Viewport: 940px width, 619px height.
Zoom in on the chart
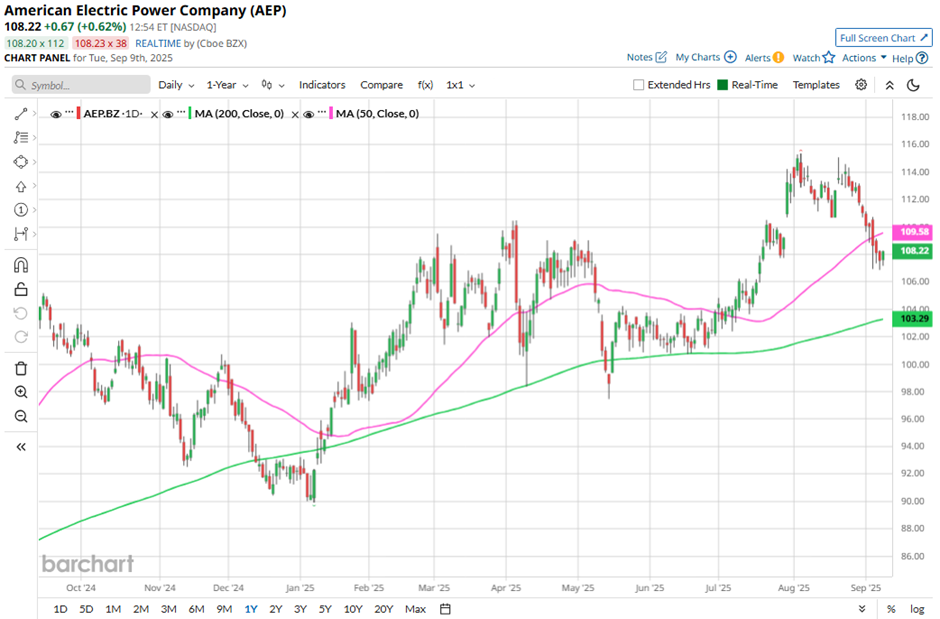click(x=21, y=392)
